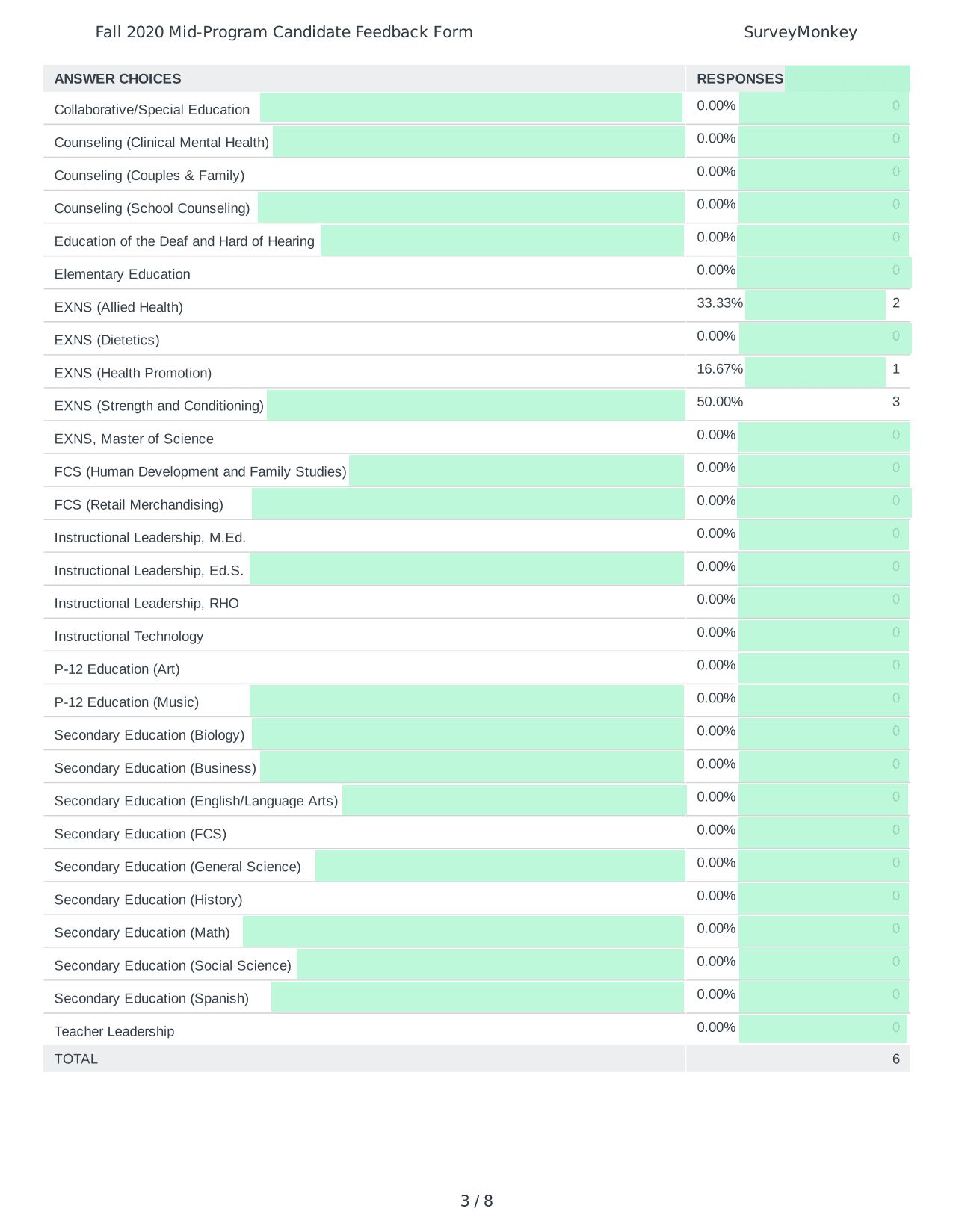Select the Collaborative/Special Education row label
This screenshot has width=953, height=1232.
click(152, 110)
